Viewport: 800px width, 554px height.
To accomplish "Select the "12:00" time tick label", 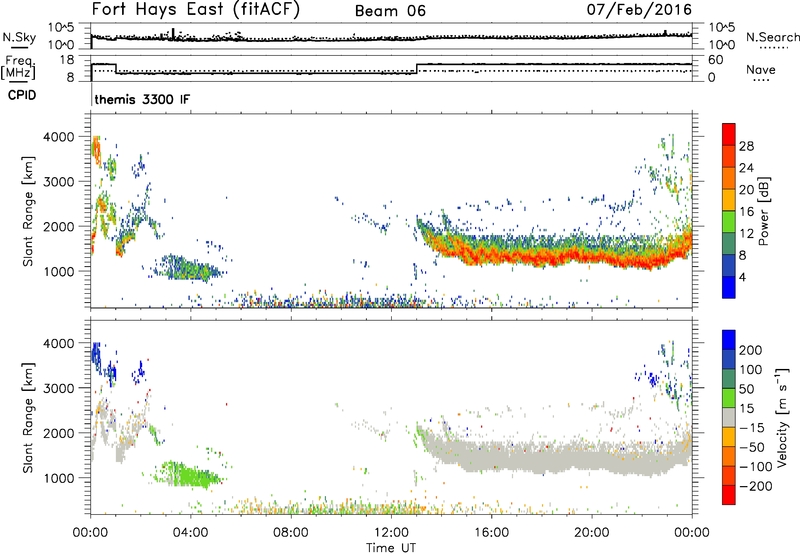I will pyautogui.click(x=391, y=533).
